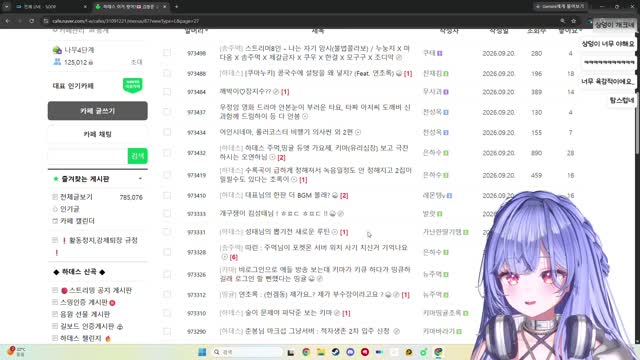Open the yellow round taskbar app
The image size is (640, 360).
(x=409, y=352)
